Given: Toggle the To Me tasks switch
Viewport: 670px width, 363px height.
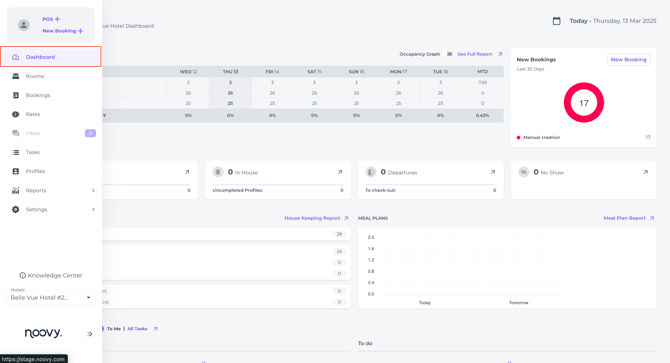Looking at the screenshot, I should [103, 328].
